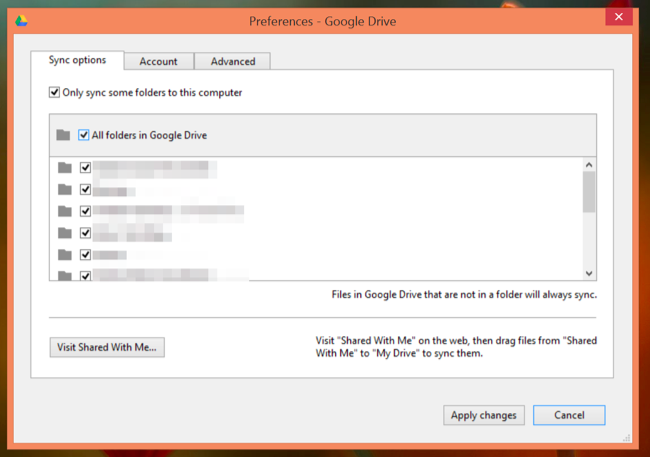Cancel the Preferences dialog
650x457 pixels.
pos(568,415)
